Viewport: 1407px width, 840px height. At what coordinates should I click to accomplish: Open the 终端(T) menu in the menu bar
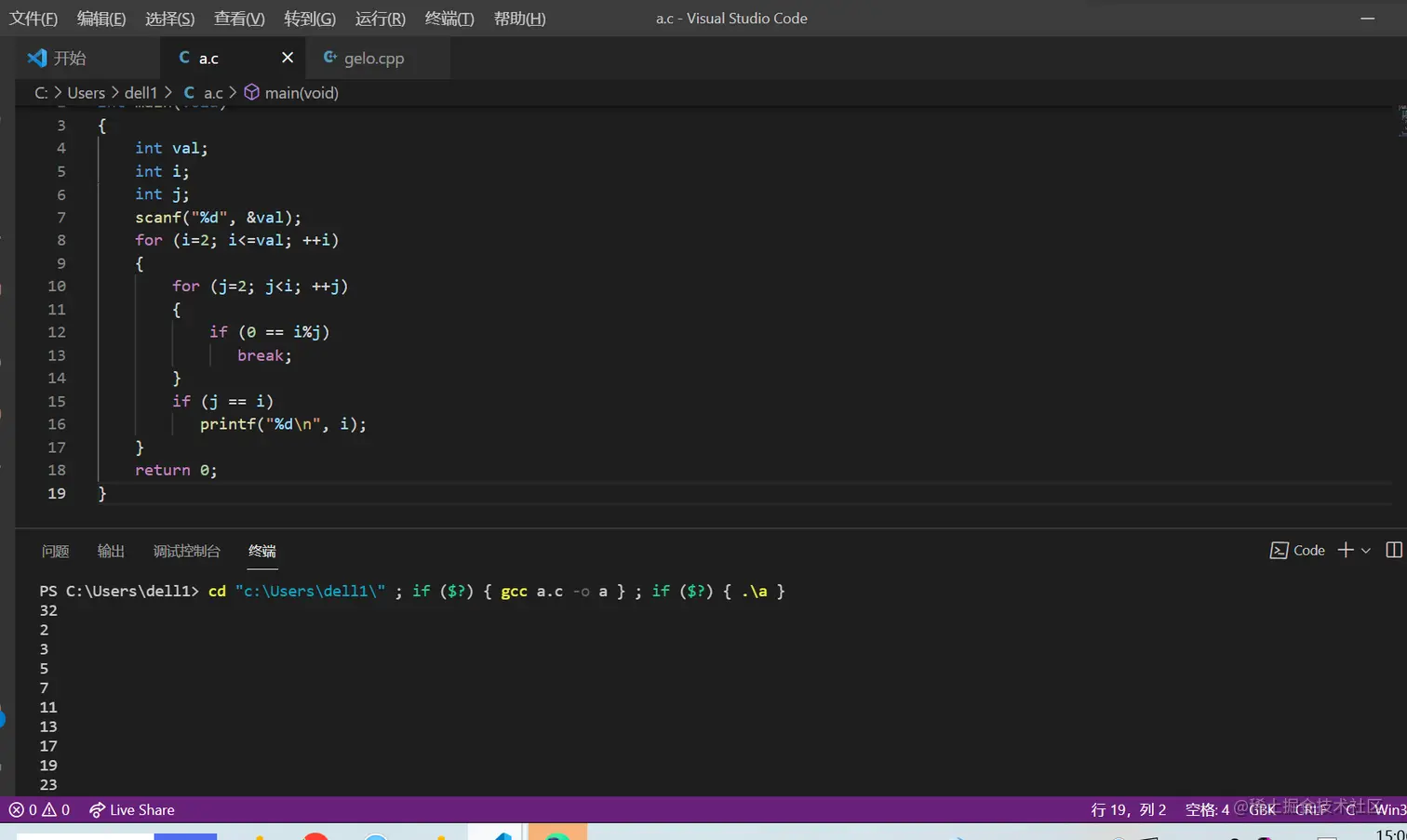449,19
